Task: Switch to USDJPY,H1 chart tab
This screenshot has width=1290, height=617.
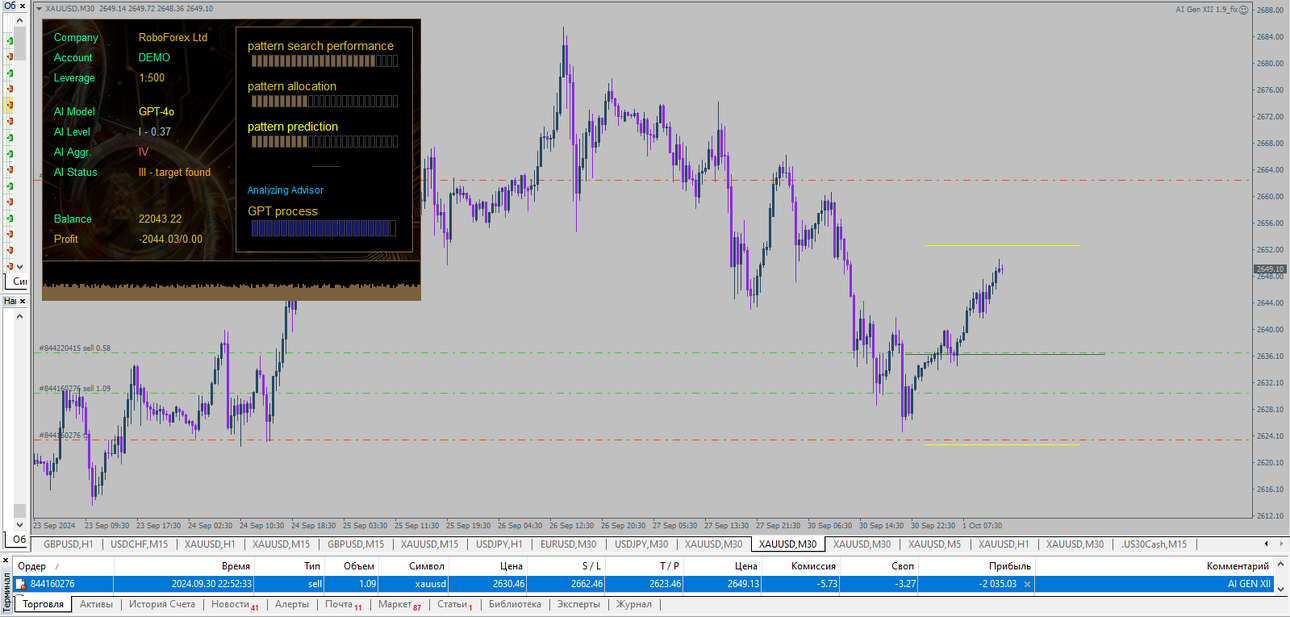Action: [500, 544]
